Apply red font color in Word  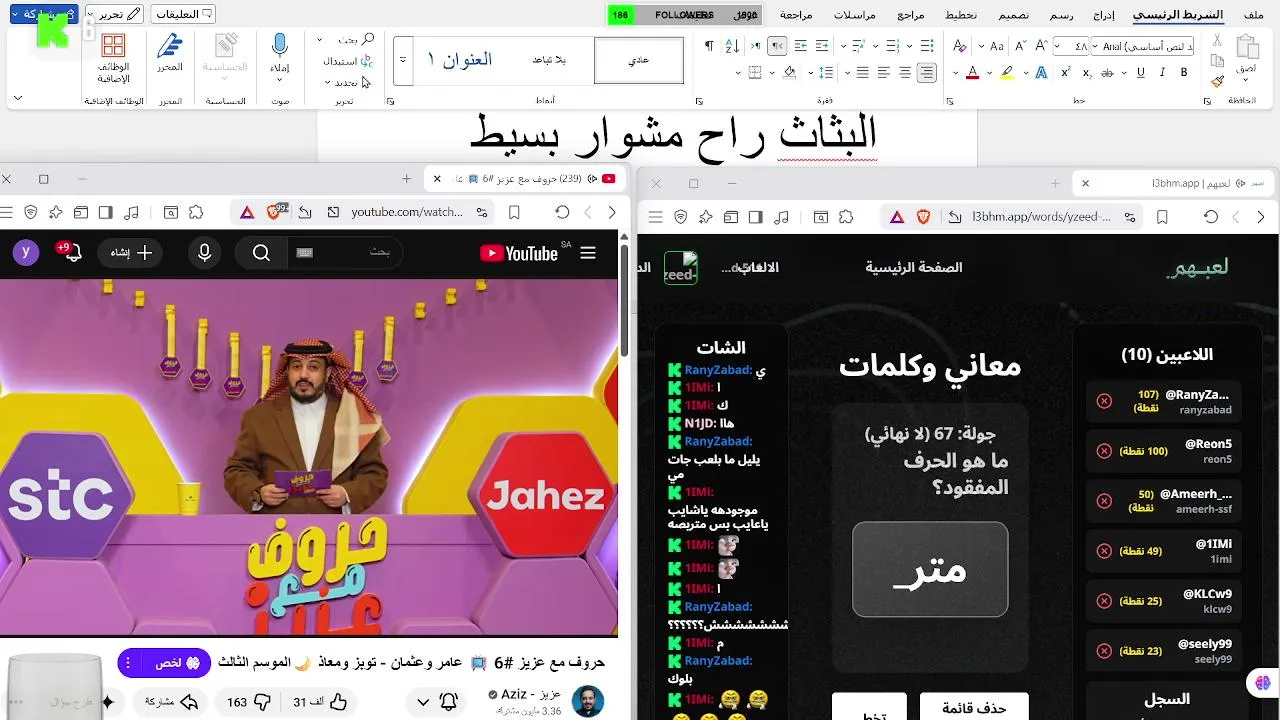click(x=972, y=72)
